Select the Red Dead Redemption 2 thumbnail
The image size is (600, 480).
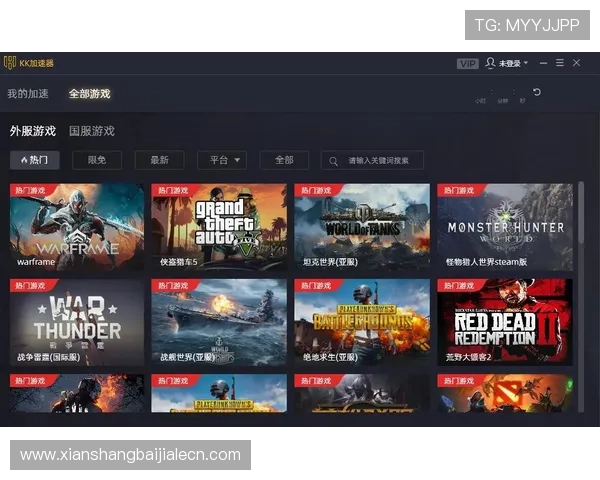[504, 321]
